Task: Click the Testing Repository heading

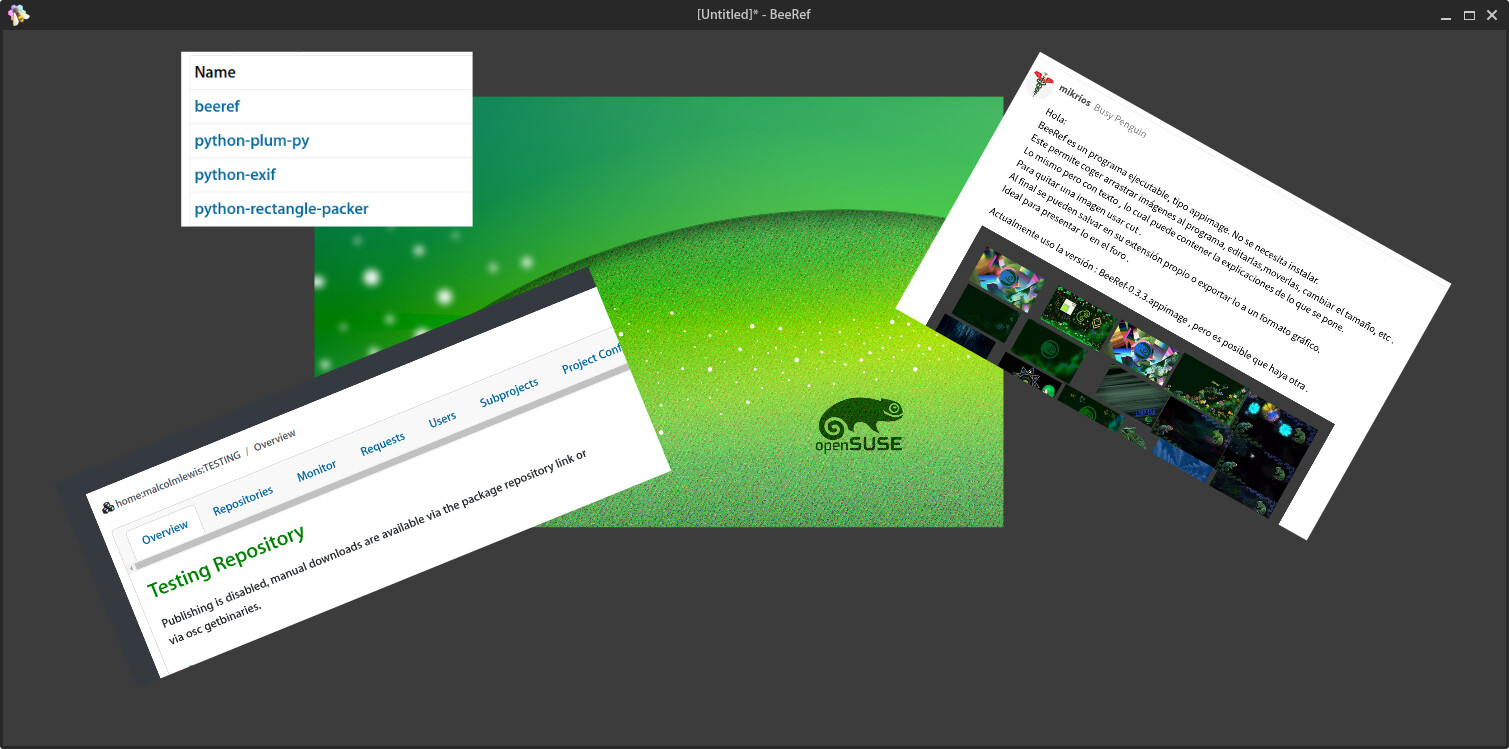Action: click(226, 563)
